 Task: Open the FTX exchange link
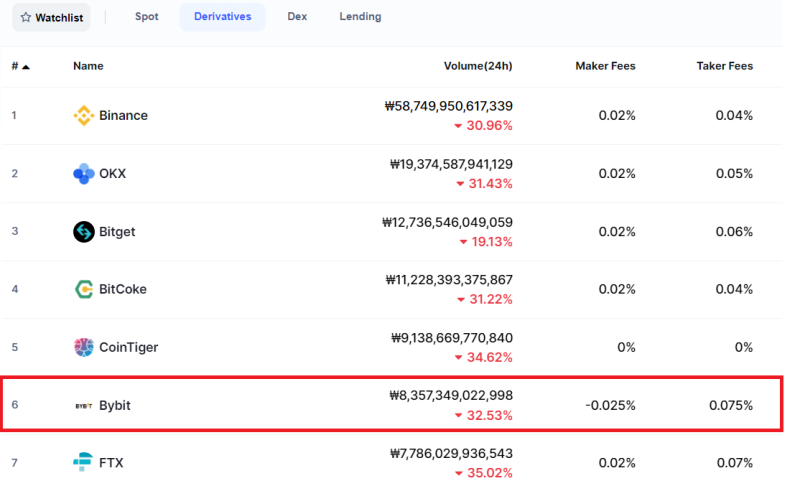(x=111, y=463)
